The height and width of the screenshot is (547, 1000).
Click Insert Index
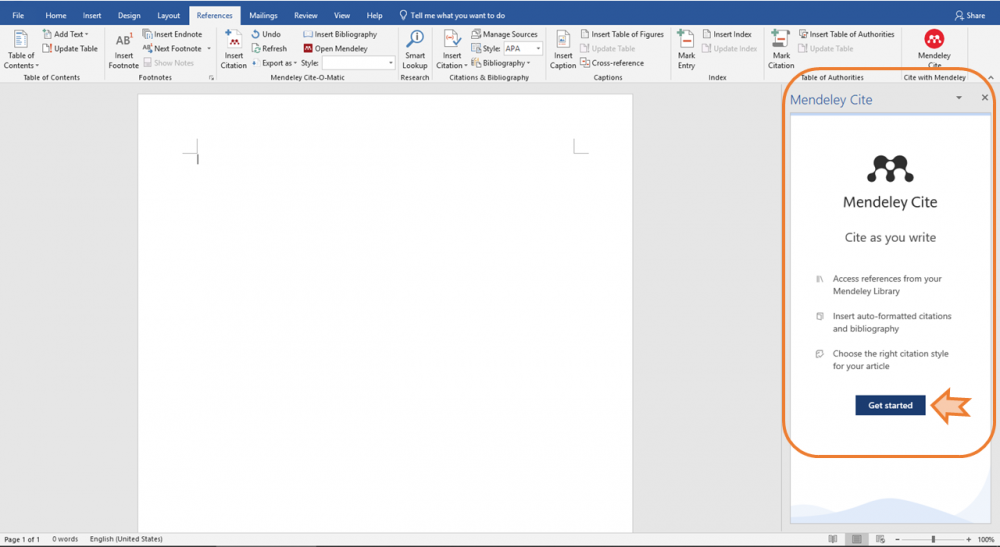pos(726,34)
